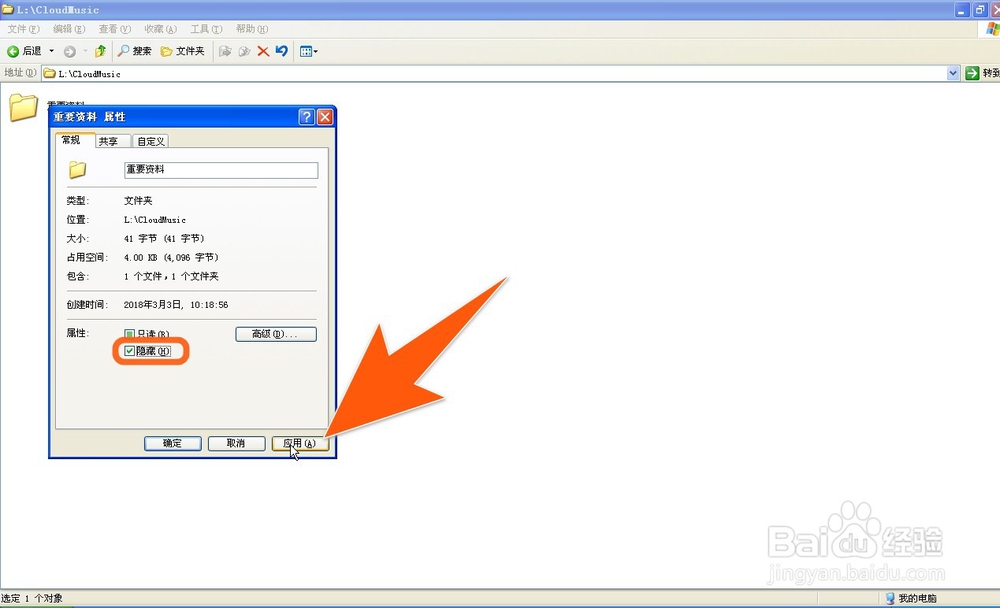The image size is (1000, 608).
Task: Click the 确定 button
Action: 172,443
